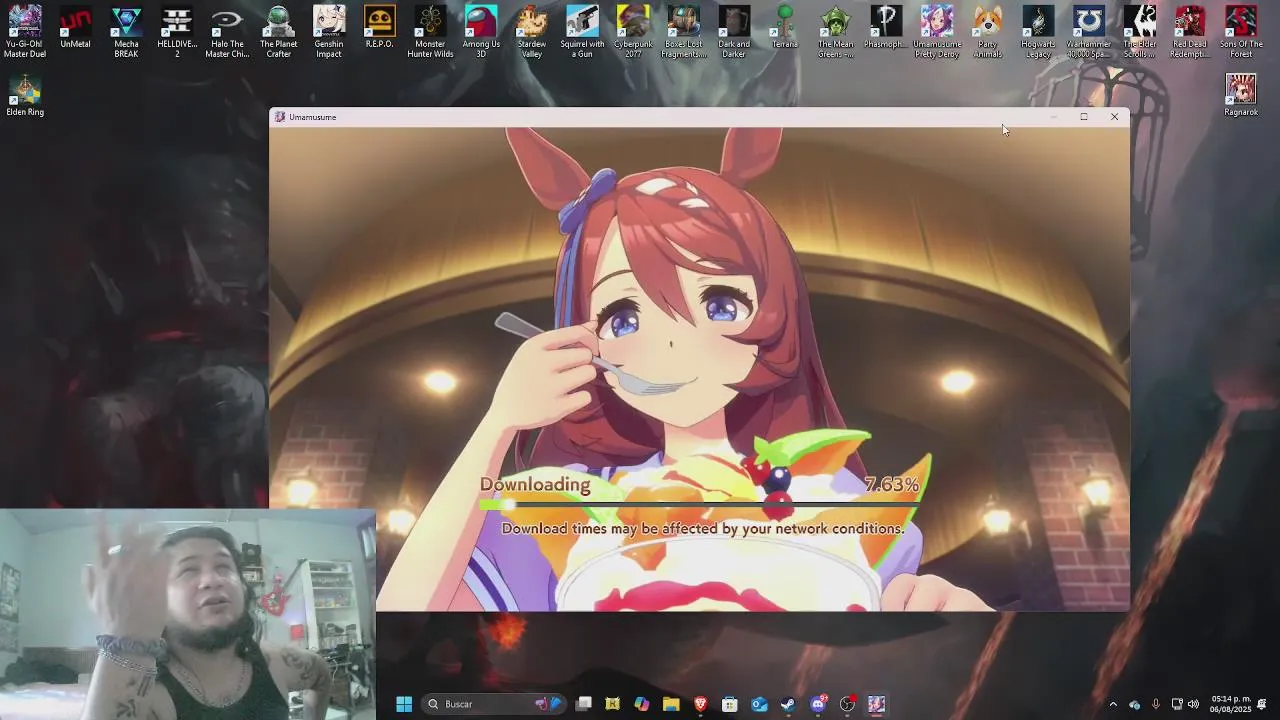Open the Genshin Impact desktop icon
The height and width of the screenshot is (720, 1280).
[329, 31]
